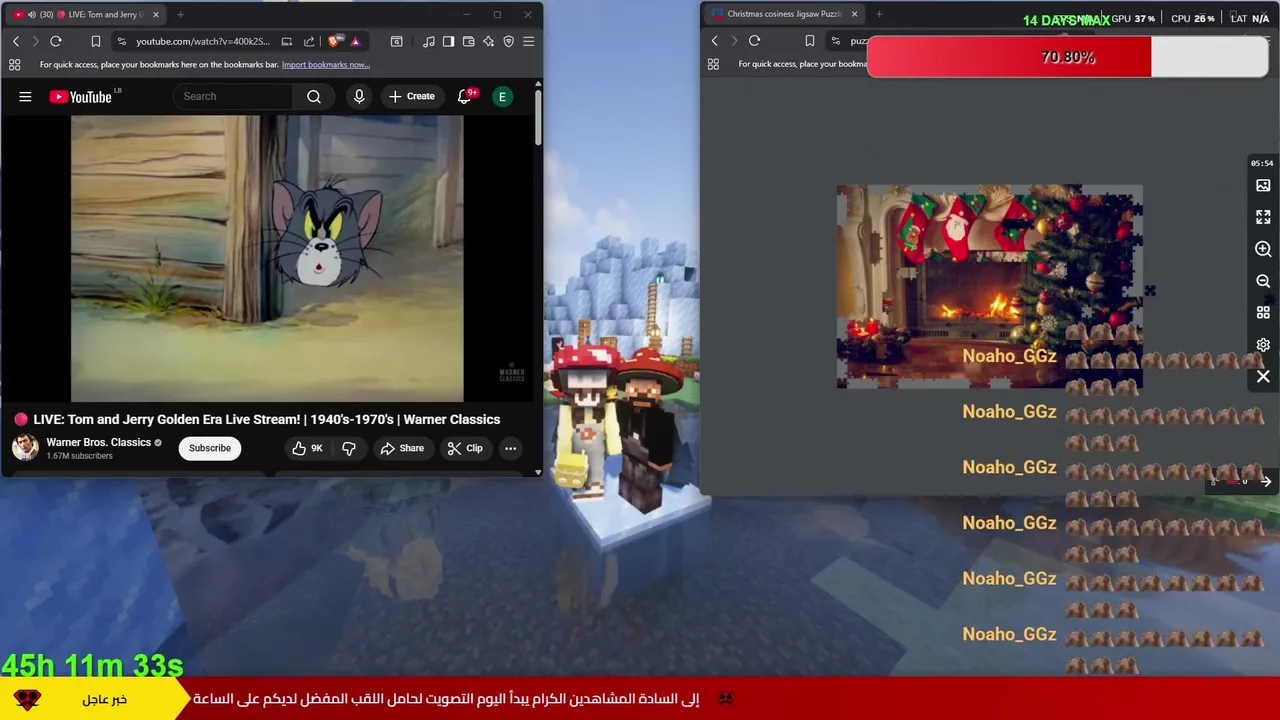Click the Christmas fireplace jigsaw image
This screenshot has height=720, width=1280.
pyautogui.click(x=989, y=286)
